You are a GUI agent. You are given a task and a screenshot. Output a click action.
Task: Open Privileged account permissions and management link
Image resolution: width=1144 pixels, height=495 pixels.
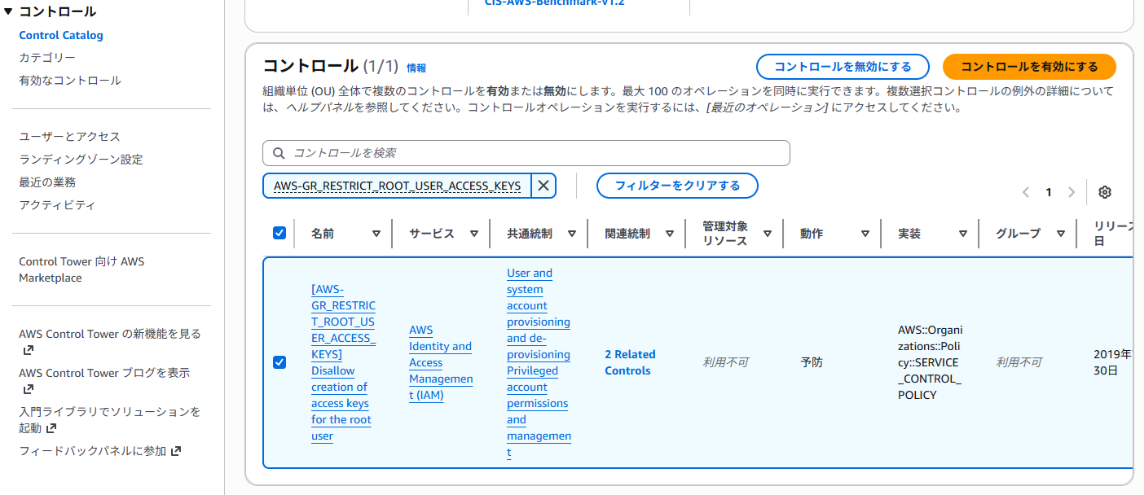pos(538,411)
